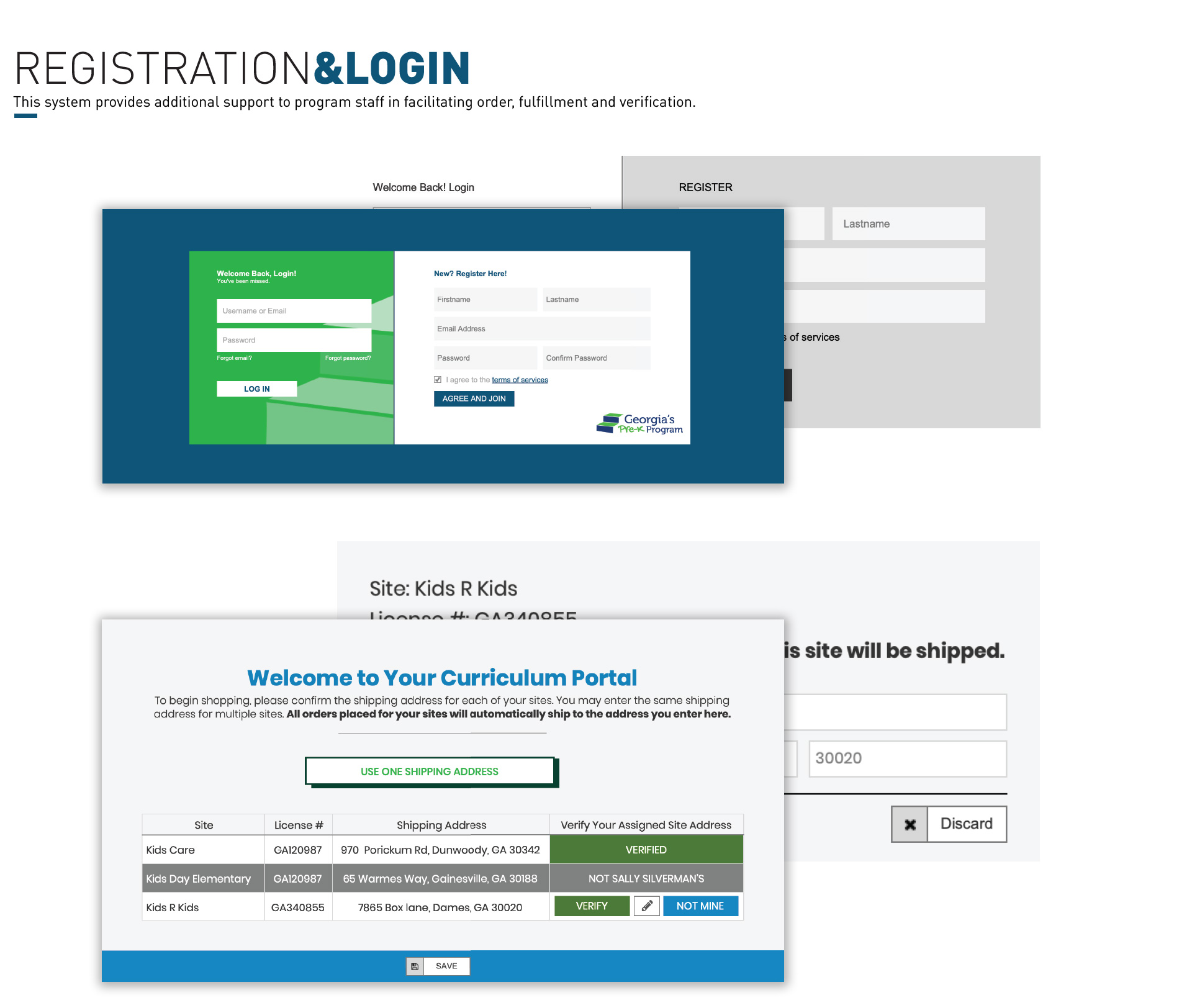Click the NOT MINE button for Kids R Kids
Screen dimensions: 1192x1008
700,906
